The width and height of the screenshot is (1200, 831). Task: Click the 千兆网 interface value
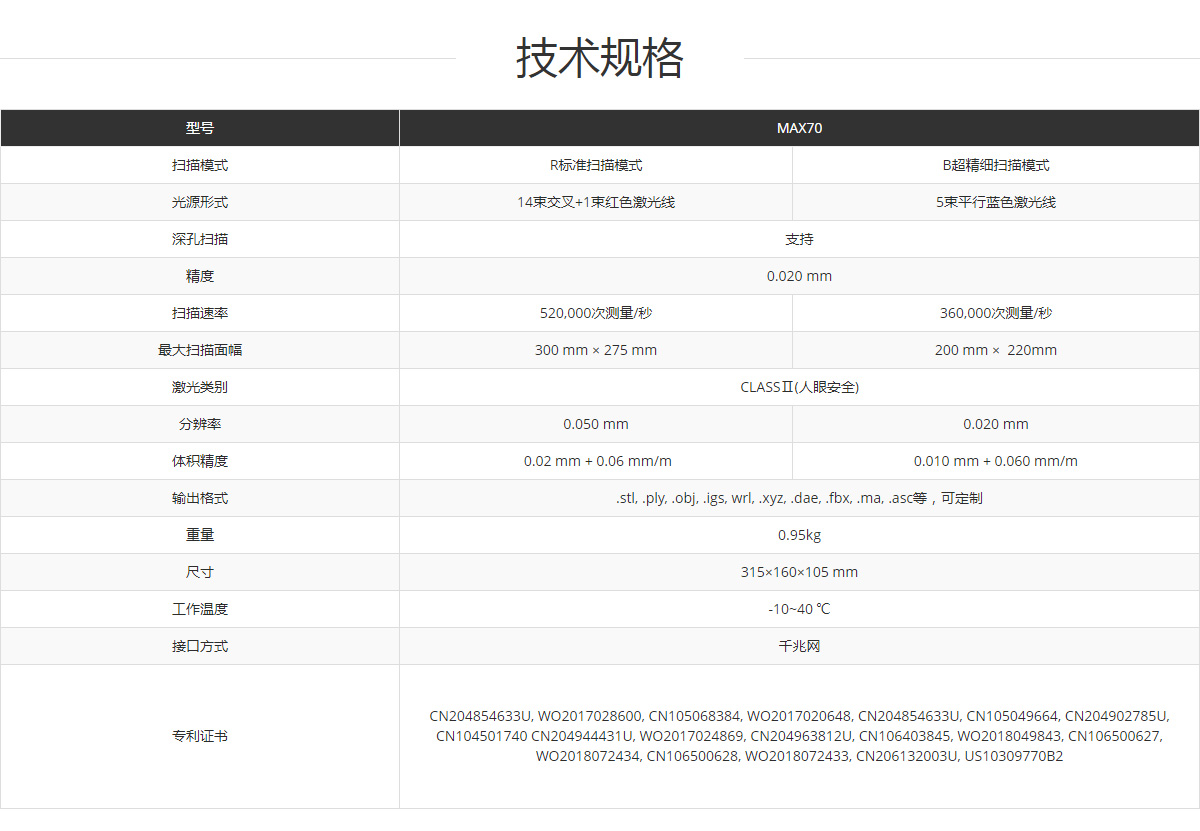(x=799, y=646)
